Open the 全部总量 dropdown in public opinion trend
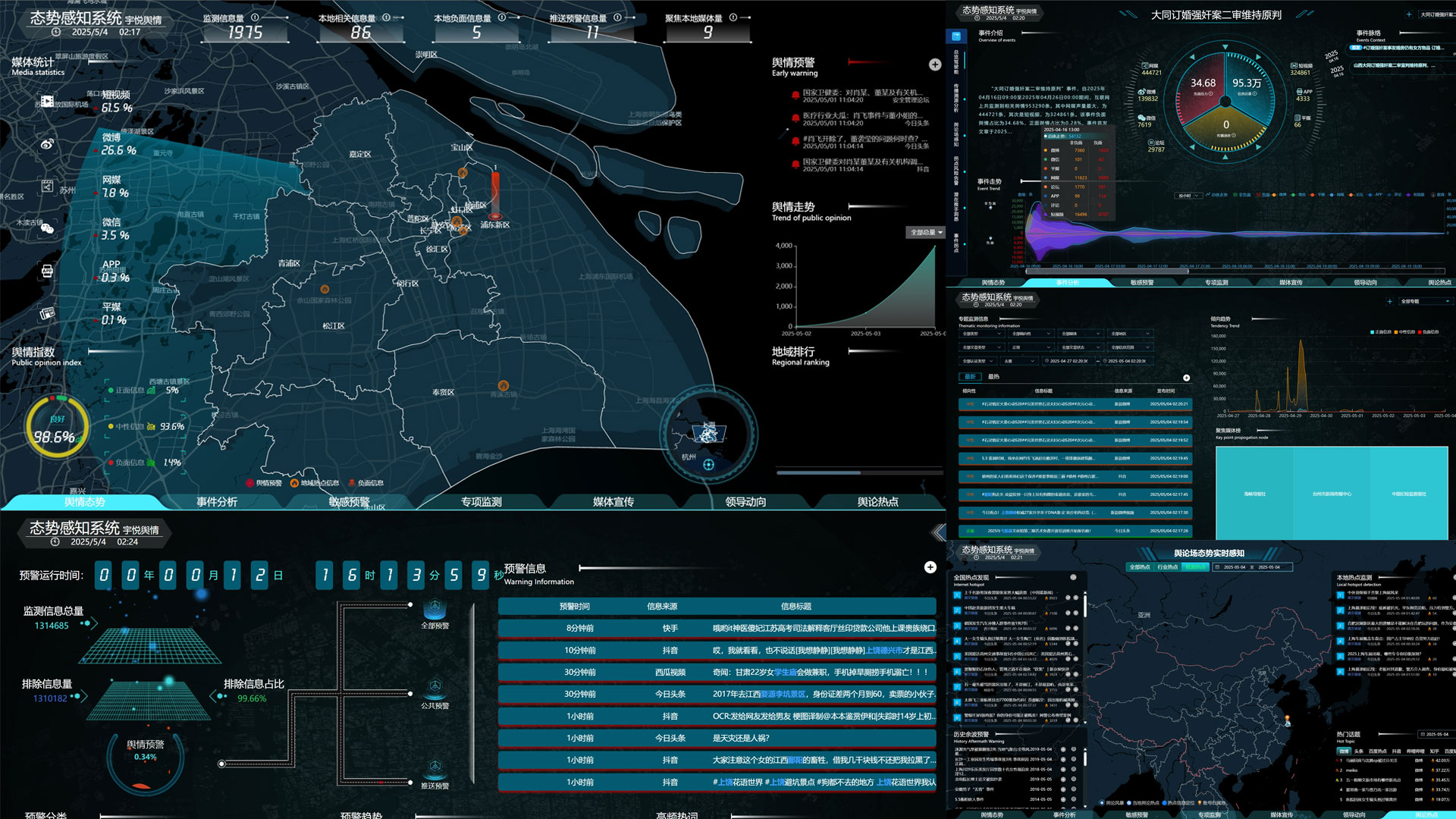The width and height of the screenshot is (1456, 819). tap(926, 233)
